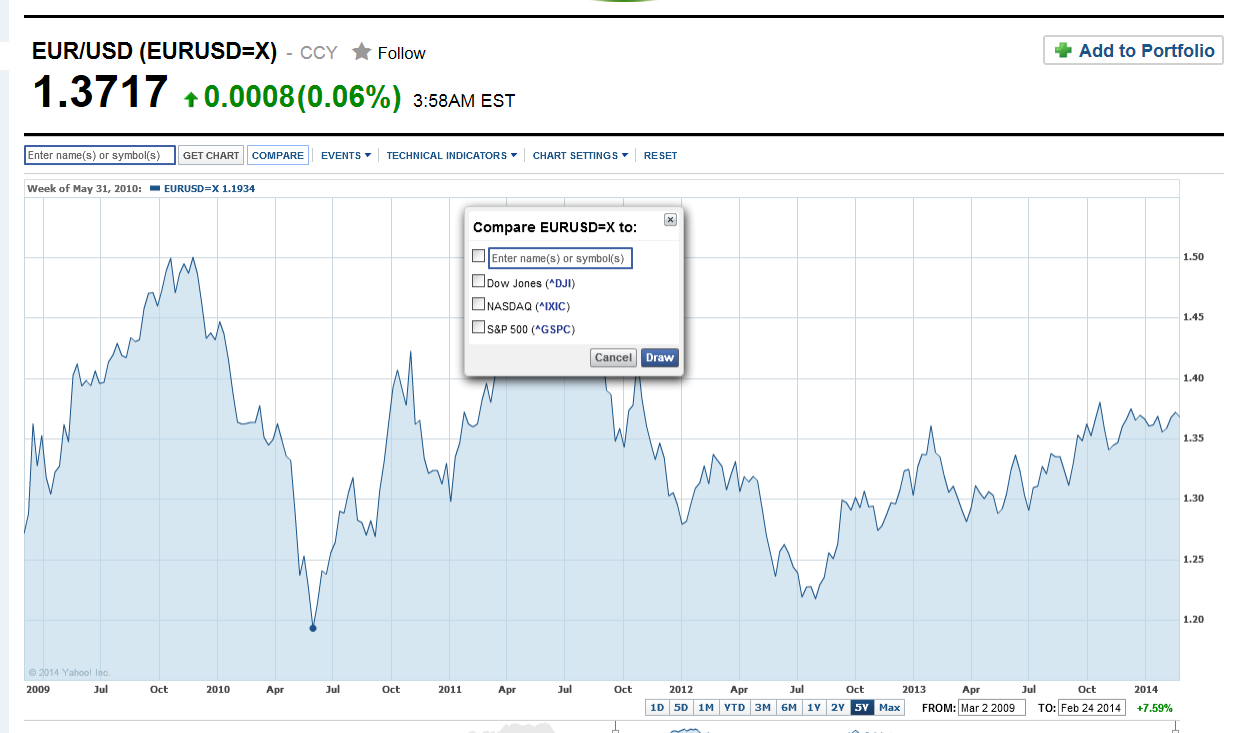Click the TO date field
Screen dimensions: 1239x733
1092,708
